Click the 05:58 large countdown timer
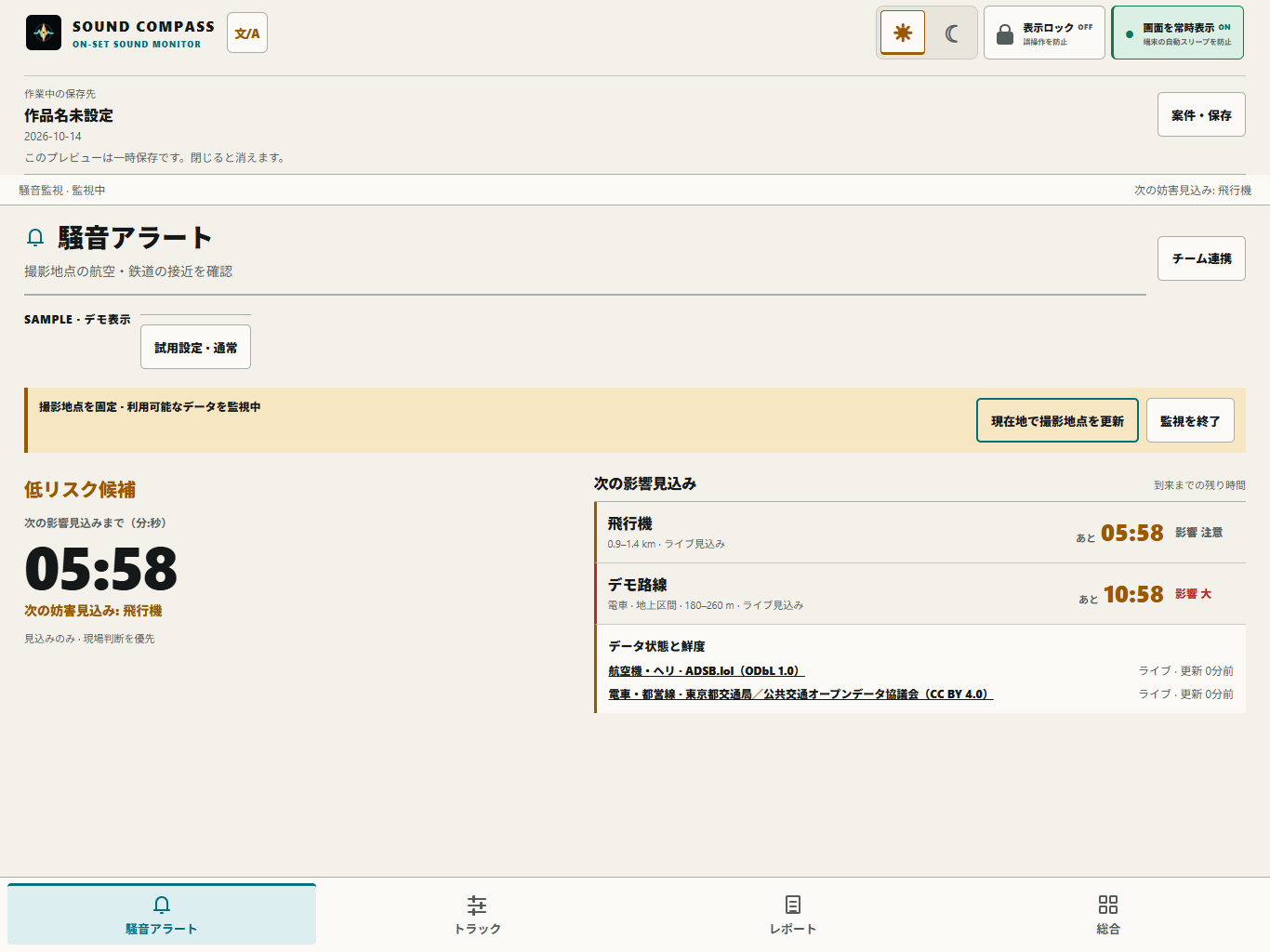Image resolution: width=1270 pixels, height=952 pixels. click(101, 568)
